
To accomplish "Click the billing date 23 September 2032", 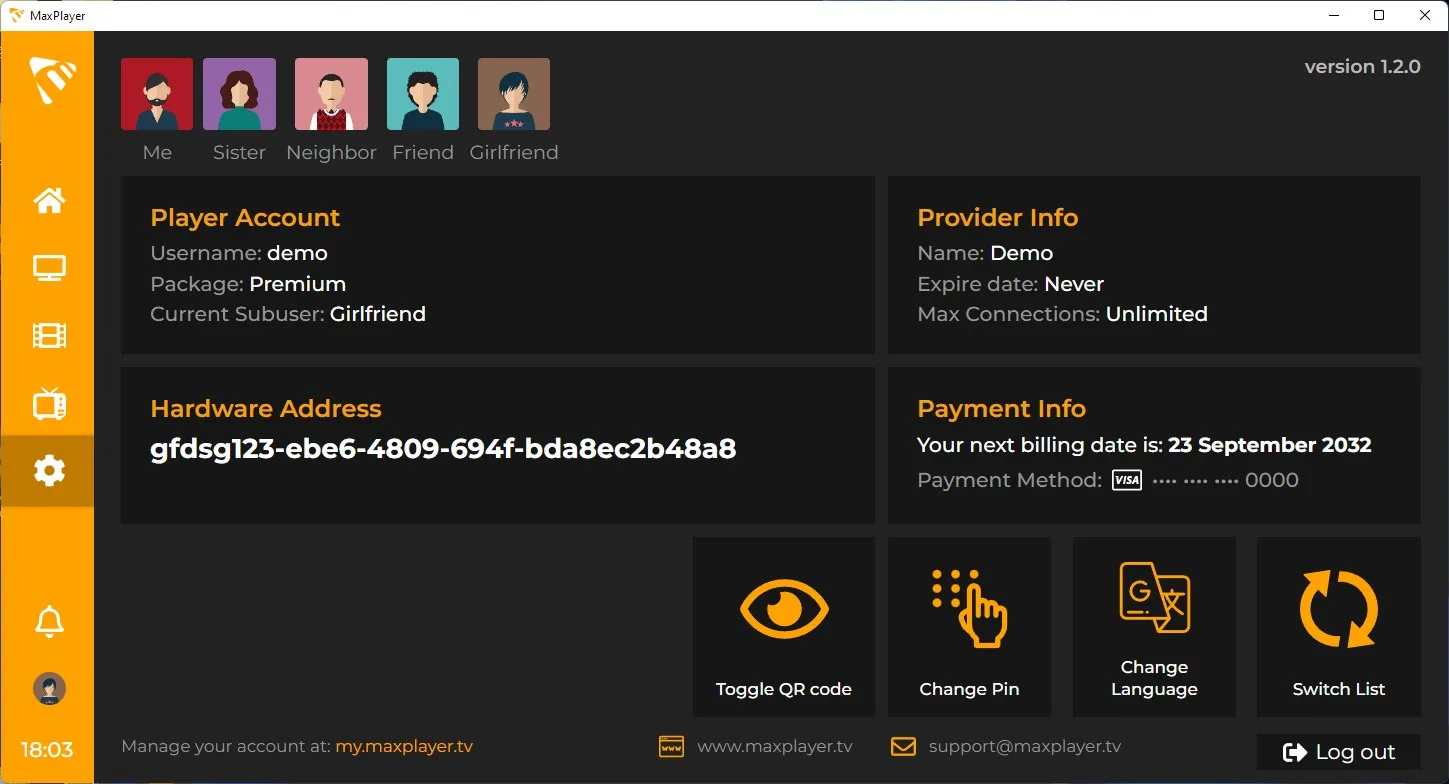I will 1270,445.
